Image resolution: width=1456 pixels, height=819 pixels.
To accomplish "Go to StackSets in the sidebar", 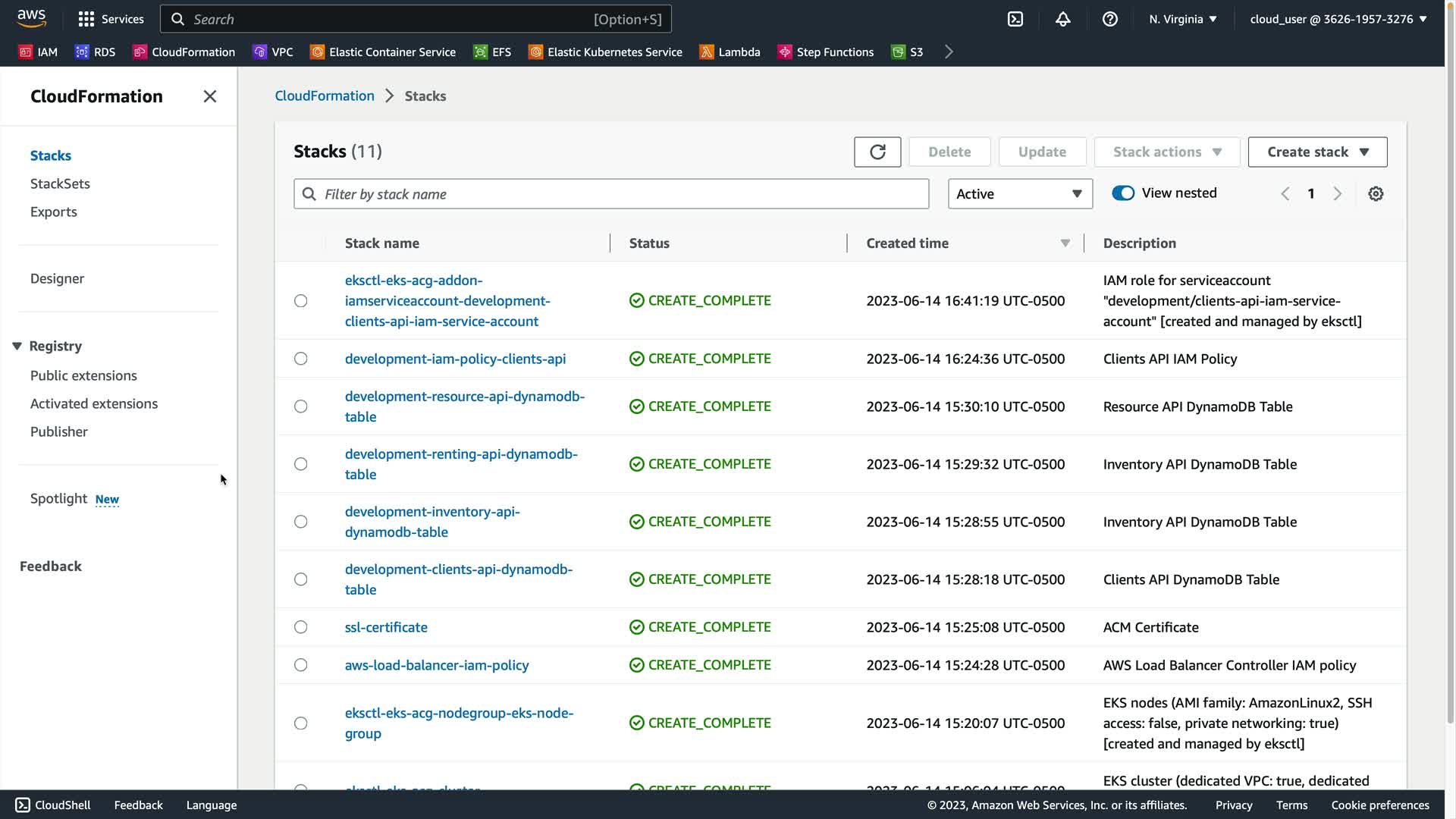I will pyautogui.click(x=60, y=184).
